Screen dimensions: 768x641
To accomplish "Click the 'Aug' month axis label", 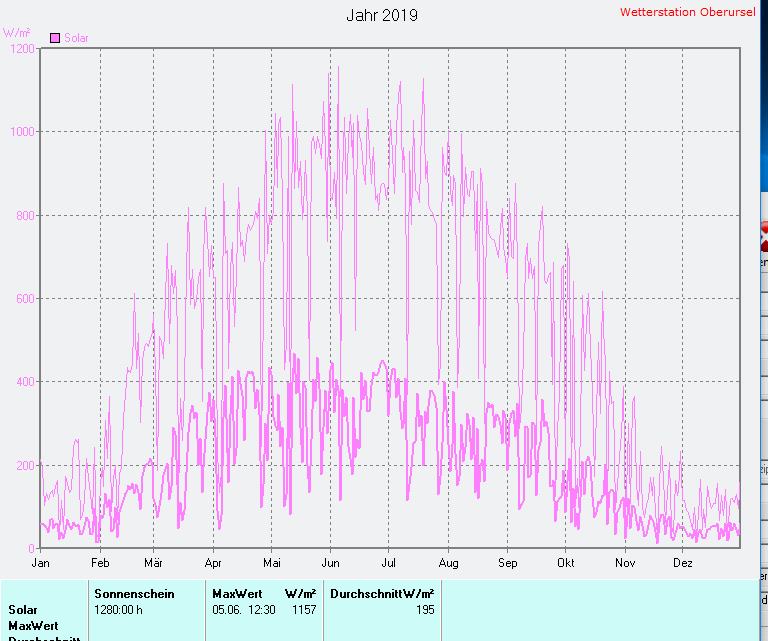I will (449, 563).
